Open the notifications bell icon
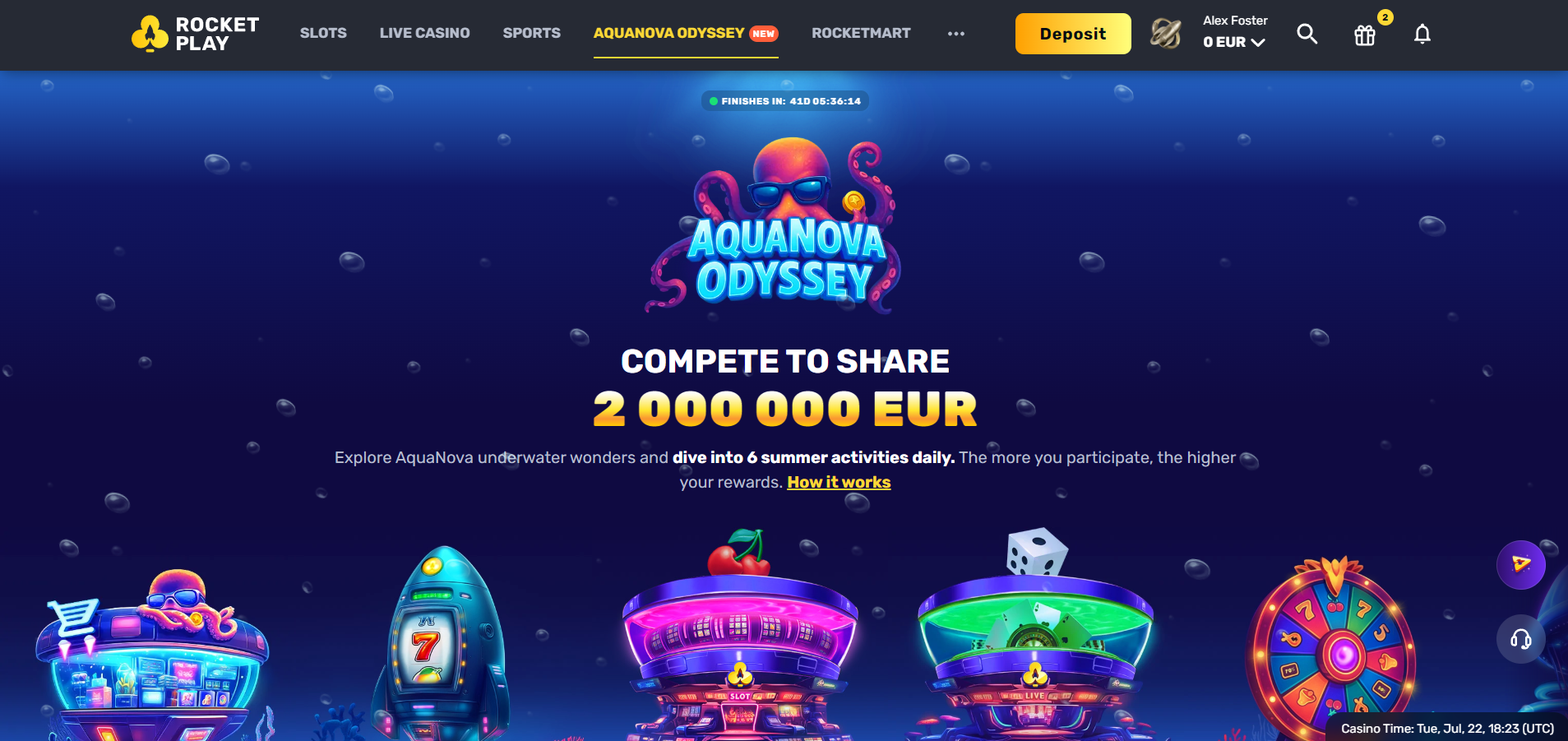This screenshot has height=741, width=1568. tap(1422, 34)
